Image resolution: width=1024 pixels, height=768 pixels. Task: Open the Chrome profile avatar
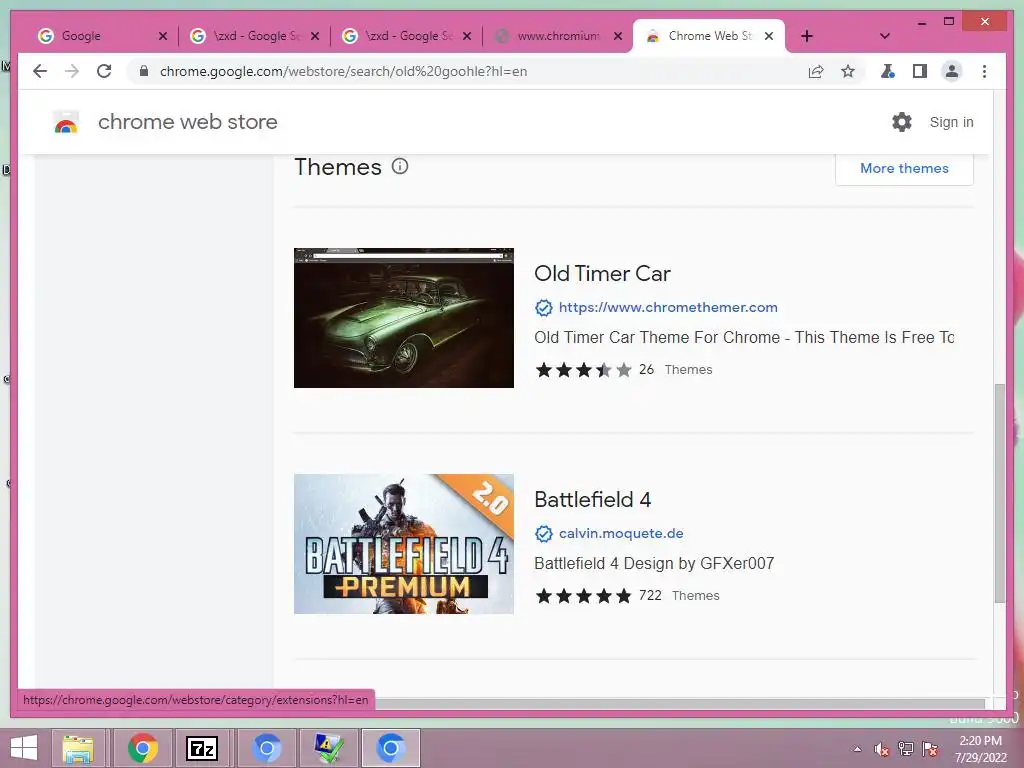click(x=952, y=71)
